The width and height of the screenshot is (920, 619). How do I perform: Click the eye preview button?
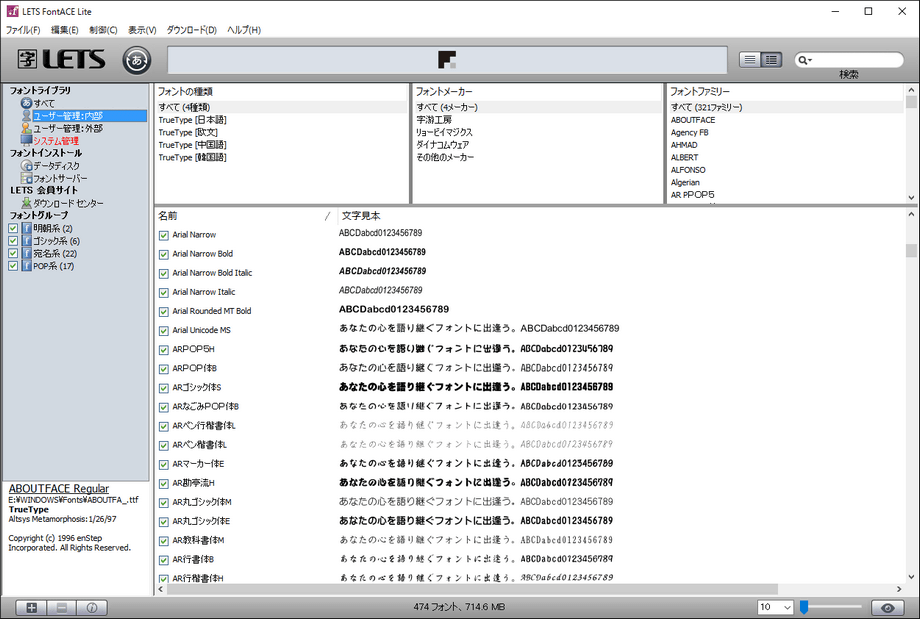(x=888, y=608)
